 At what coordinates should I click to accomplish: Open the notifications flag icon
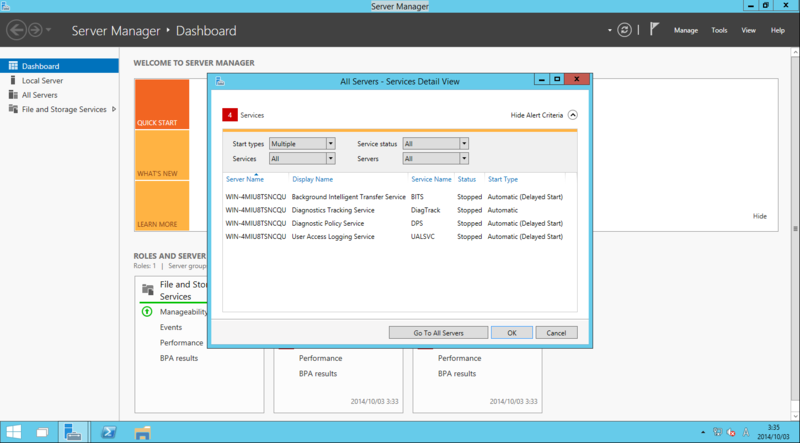[654, 29]
